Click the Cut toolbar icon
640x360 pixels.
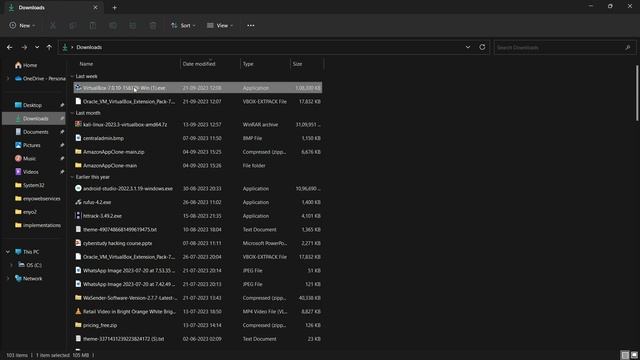pos(53,26)
